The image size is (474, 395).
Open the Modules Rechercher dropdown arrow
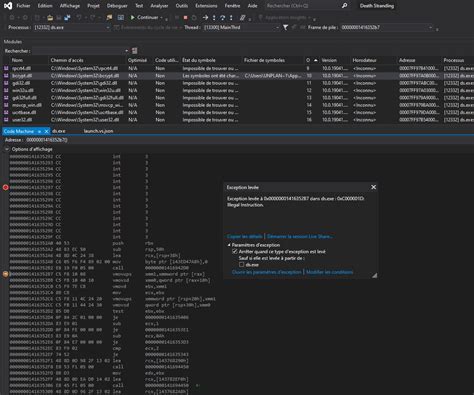point(127,51)
